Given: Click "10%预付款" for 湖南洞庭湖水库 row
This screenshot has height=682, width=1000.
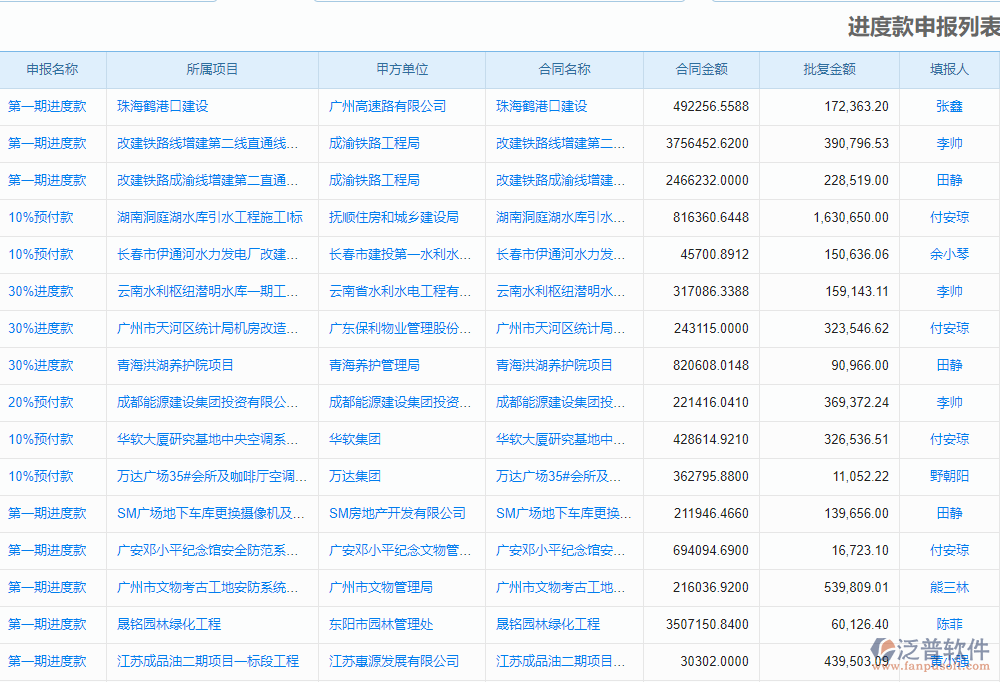Looking at the screenshot, I should pyautogui.click(x=47, y=217).
